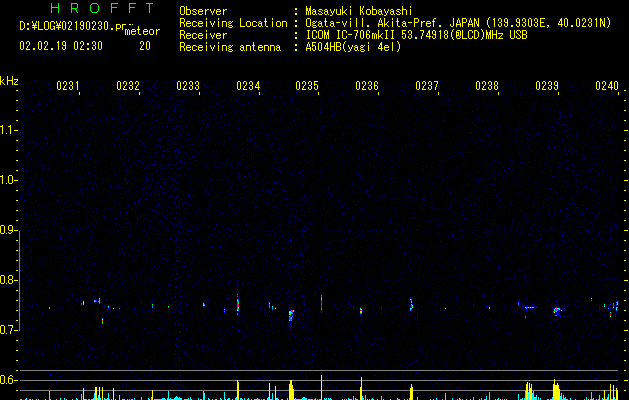The width and height of the screenshot is (629, 400).
Task: Click the bright echo cluster at 0239
Action: [557, 310]
